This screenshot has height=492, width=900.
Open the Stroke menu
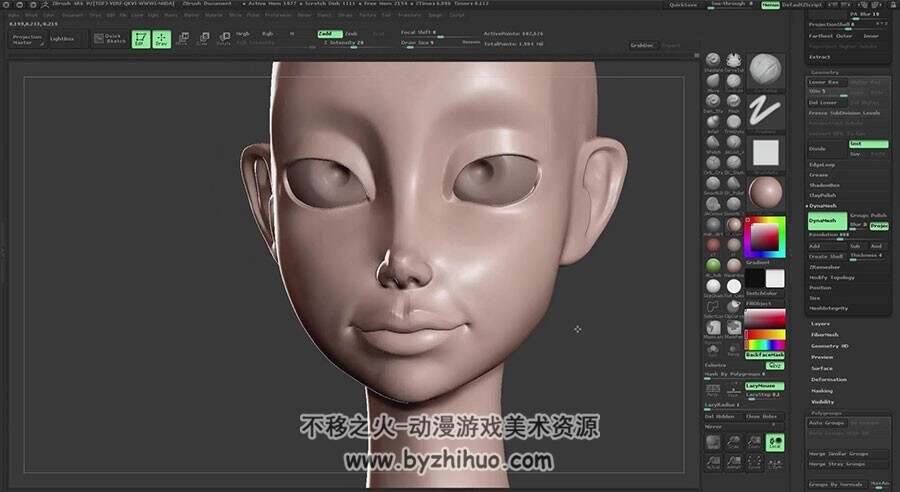point(345,15)
